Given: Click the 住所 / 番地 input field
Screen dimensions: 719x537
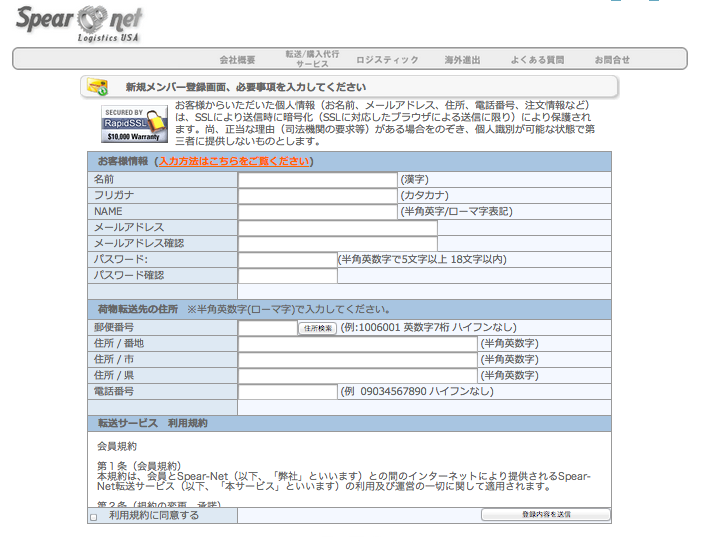Looking at the screenshot, I should point(358,343).
